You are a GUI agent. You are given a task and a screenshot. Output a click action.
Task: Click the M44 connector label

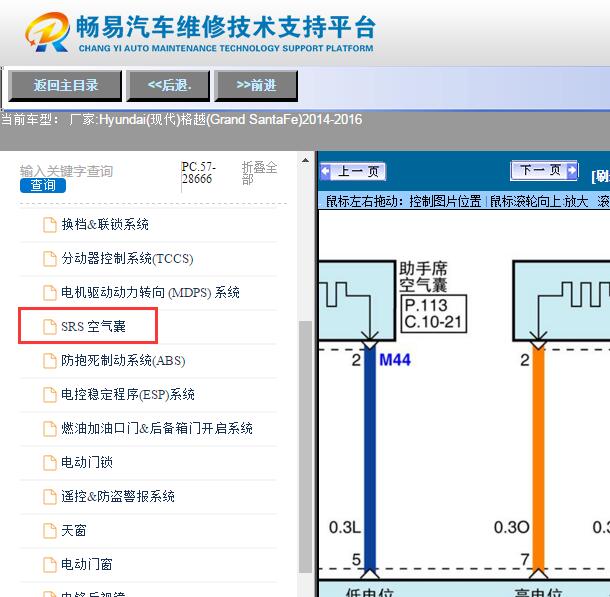tap(395, 360)
